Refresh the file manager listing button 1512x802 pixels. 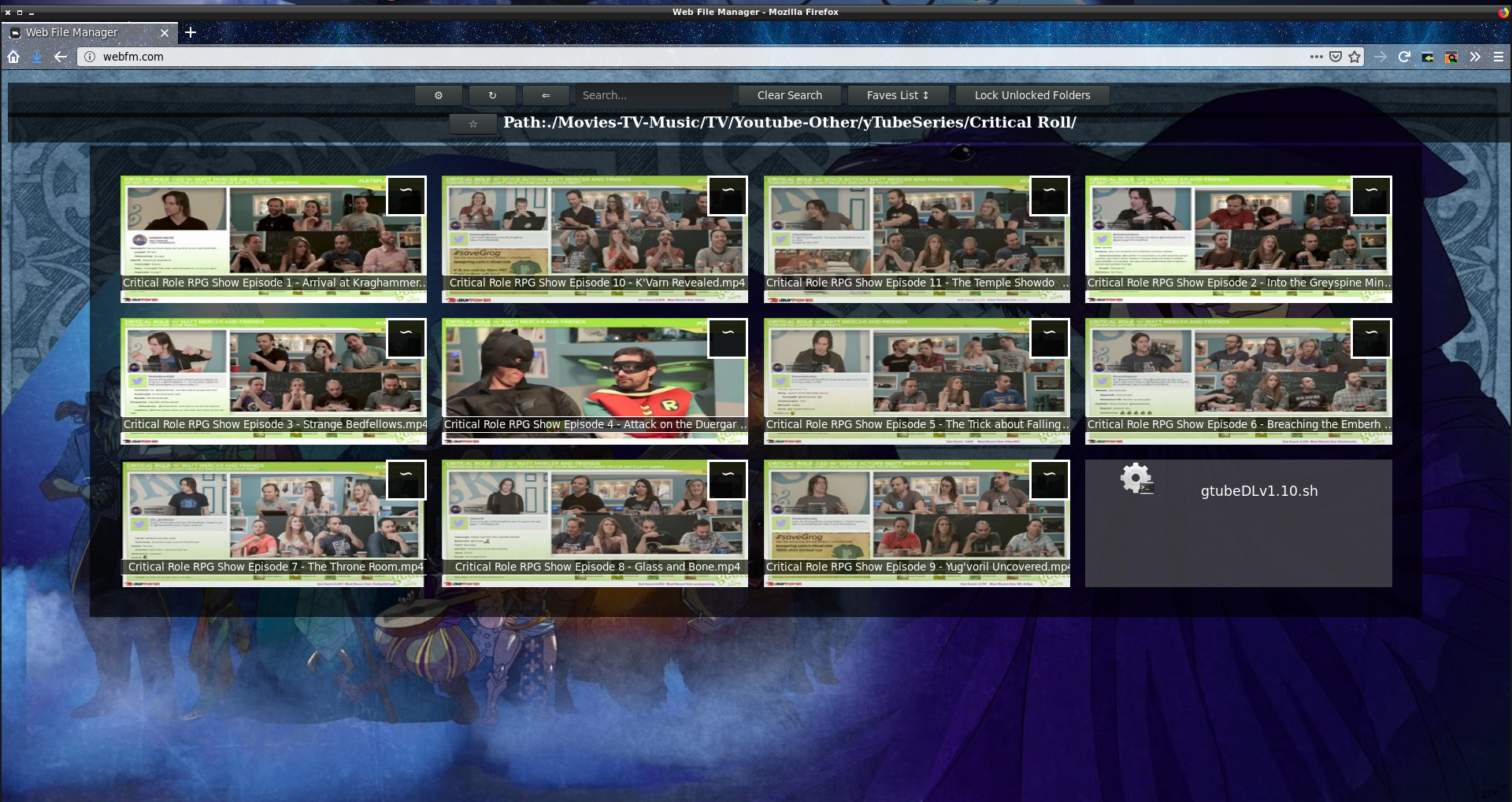coord(492,95)
